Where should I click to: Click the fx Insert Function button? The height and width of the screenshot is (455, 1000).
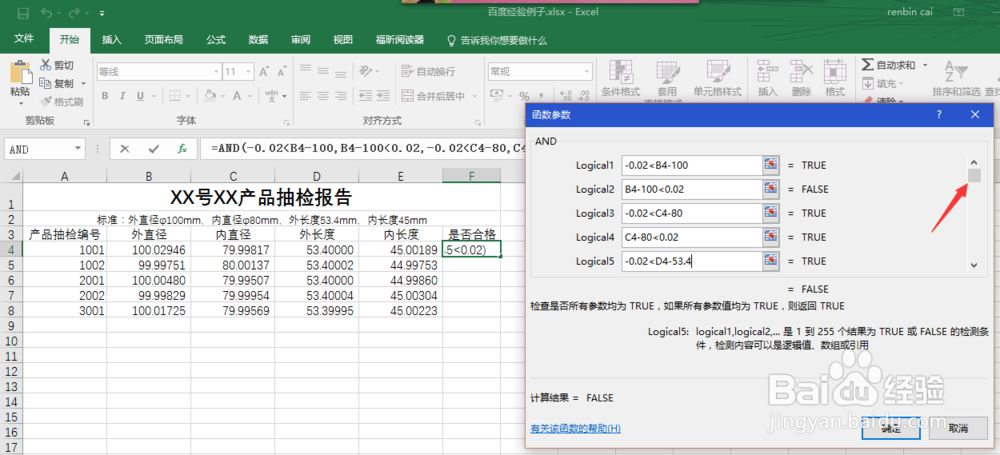182,149
